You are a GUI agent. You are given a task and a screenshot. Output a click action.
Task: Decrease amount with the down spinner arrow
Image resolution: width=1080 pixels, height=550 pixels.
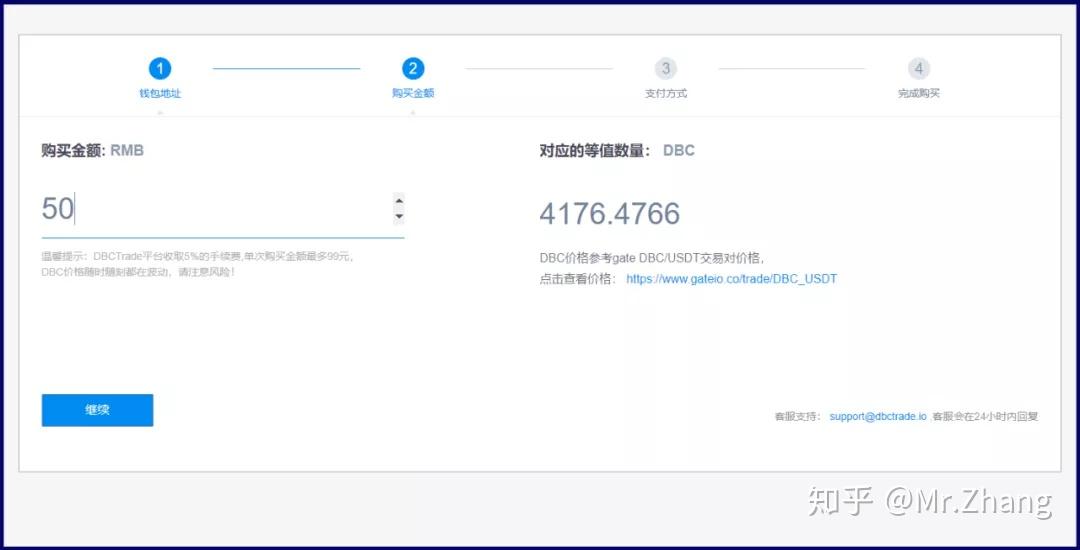[x=398, y=217]
